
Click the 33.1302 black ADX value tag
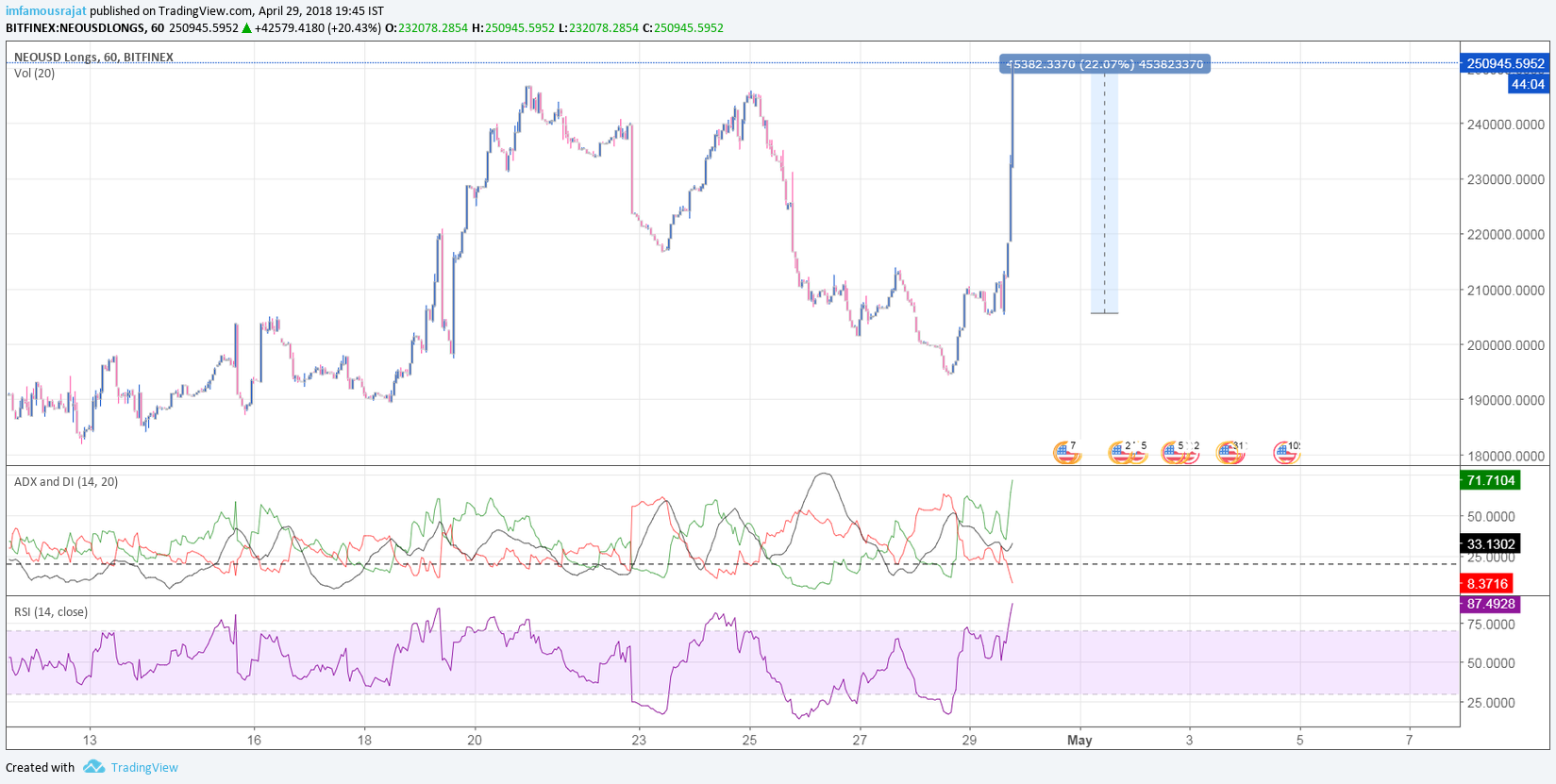pos(1490,543)
